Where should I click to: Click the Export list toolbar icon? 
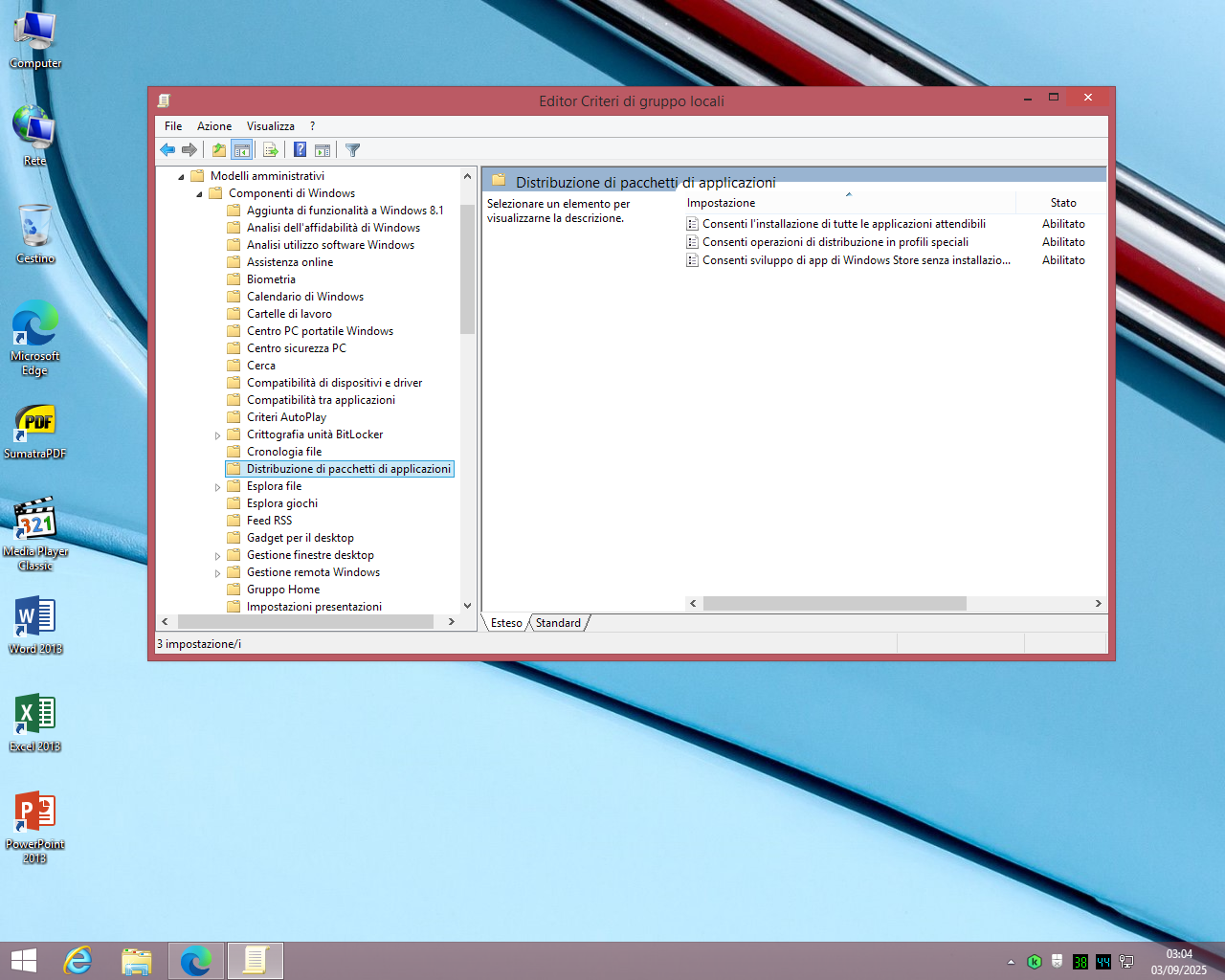coord(271,150)
